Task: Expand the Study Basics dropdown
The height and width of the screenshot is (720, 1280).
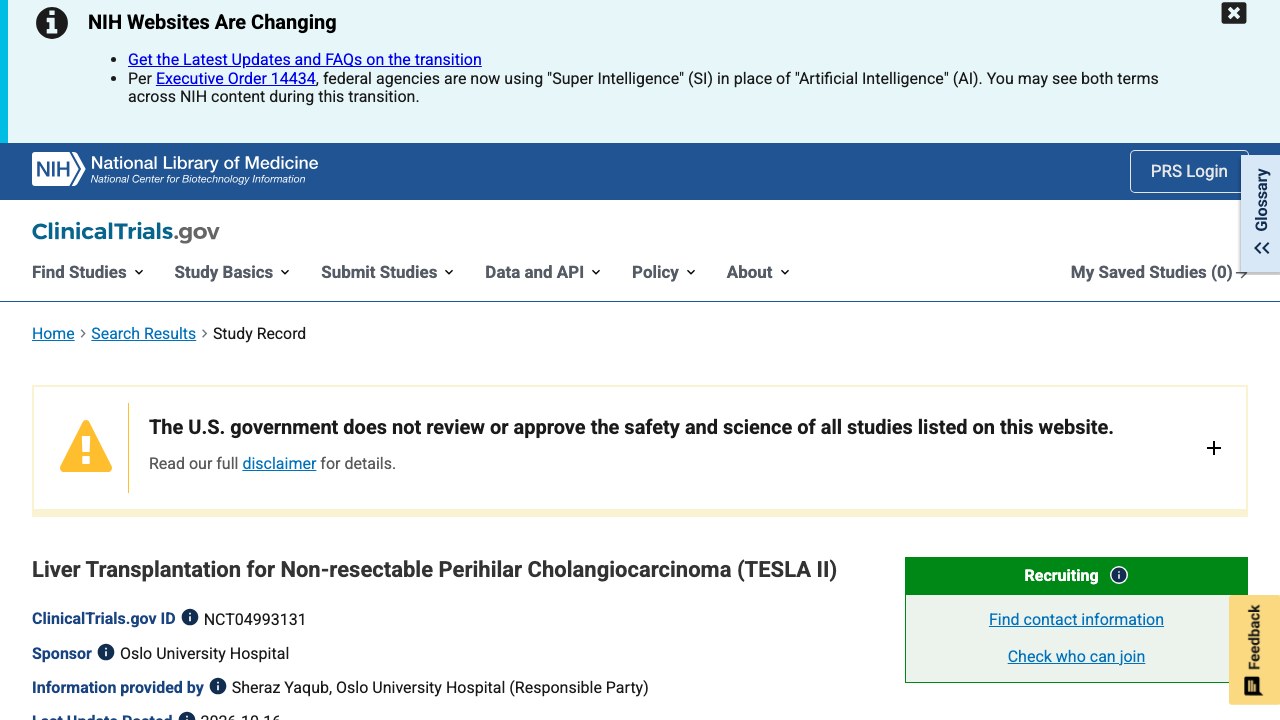Action: 232,272
